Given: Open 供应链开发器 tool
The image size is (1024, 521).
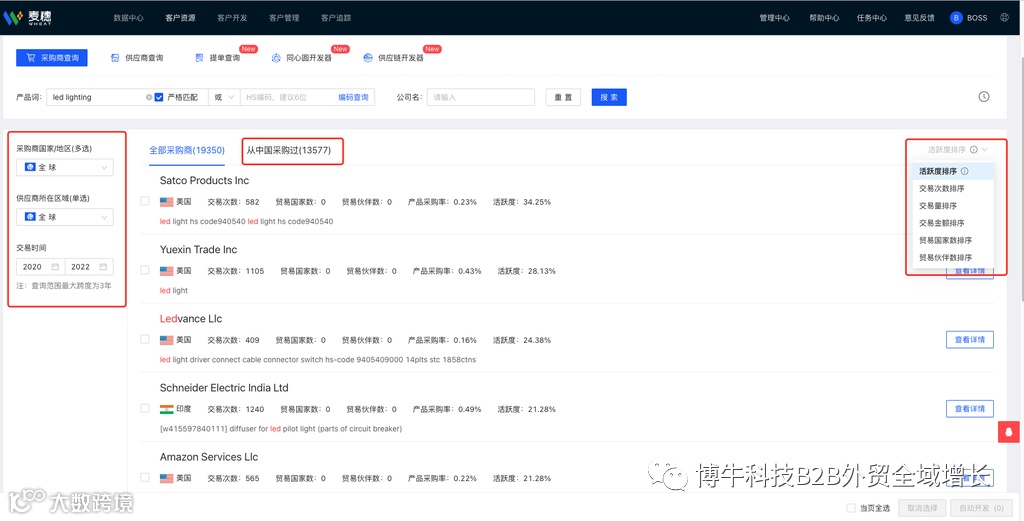Looking at the screenshot, I should click(394, 57).
